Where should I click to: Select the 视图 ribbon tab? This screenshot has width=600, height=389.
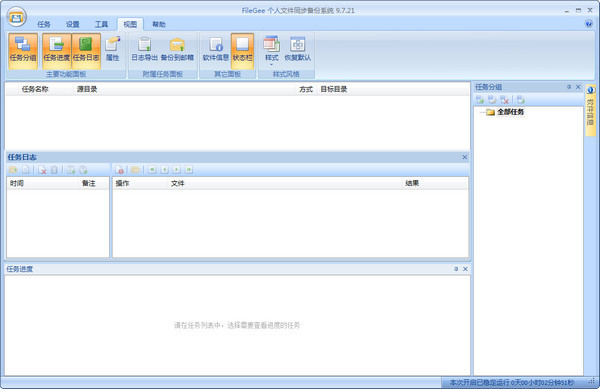(x=130, y=24)
